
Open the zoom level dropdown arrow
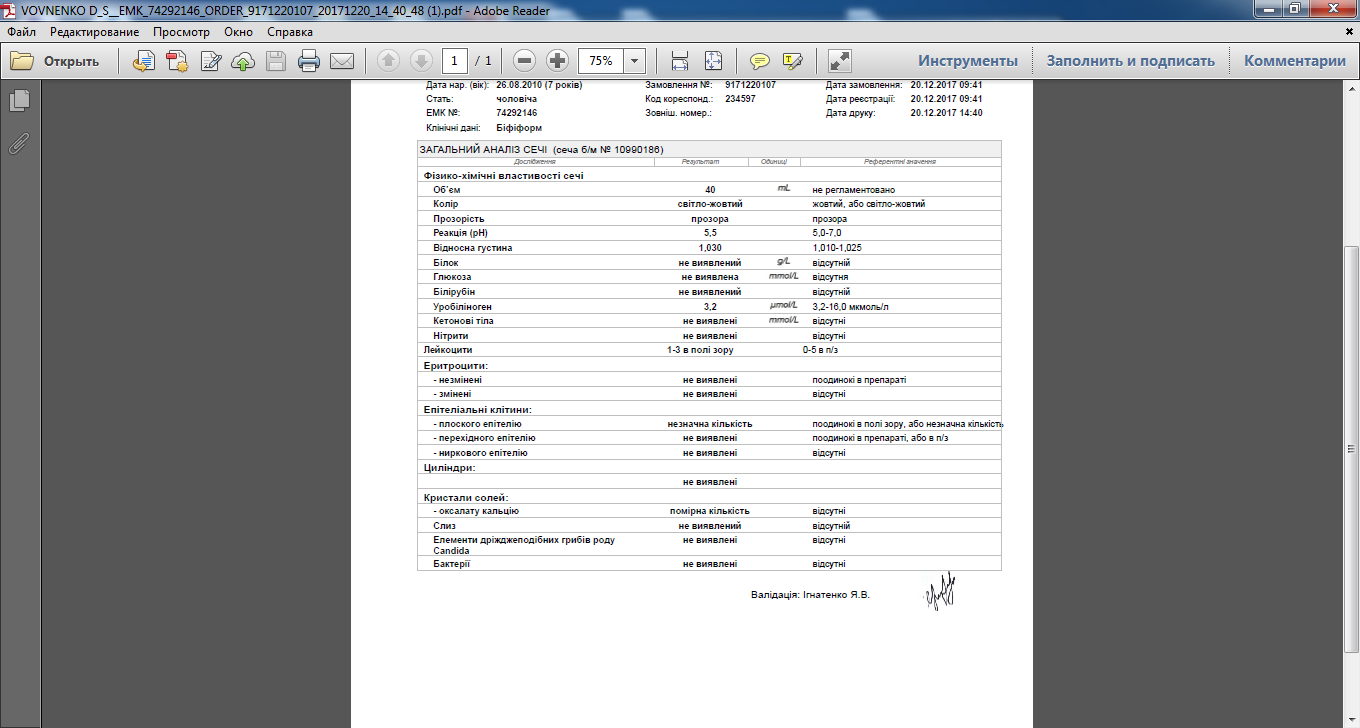(634, 61)
